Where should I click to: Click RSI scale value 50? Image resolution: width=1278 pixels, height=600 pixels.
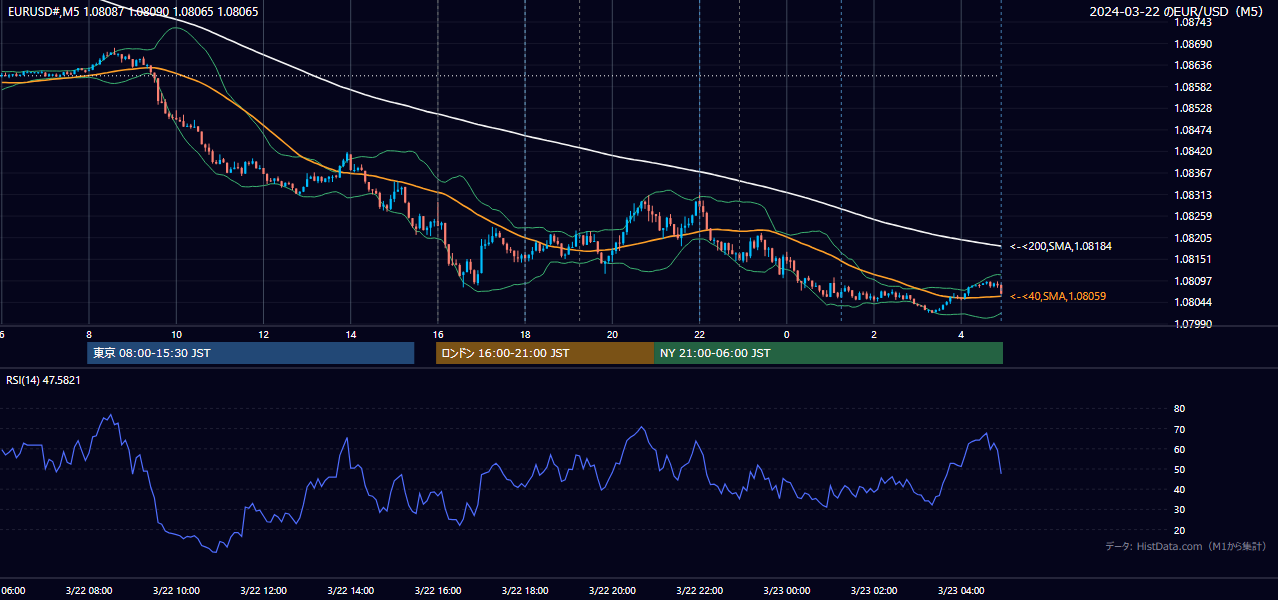point(1179,469)
